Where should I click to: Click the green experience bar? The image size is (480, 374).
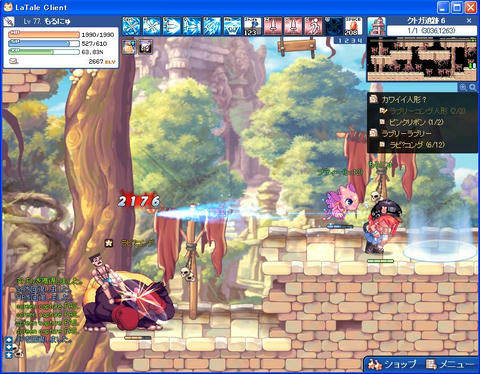coord(44,52)
